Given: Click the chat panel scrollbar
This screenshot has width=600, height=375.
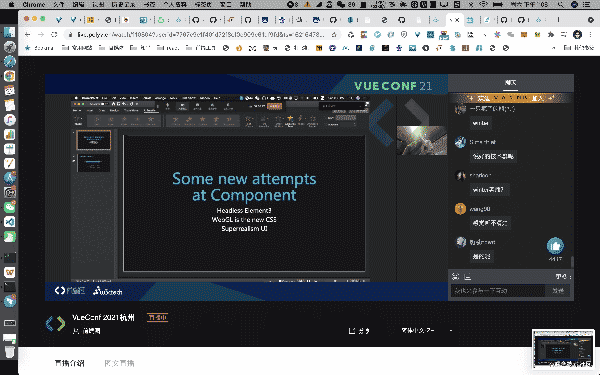Looking at the screenshot, I should pos(572,262).
